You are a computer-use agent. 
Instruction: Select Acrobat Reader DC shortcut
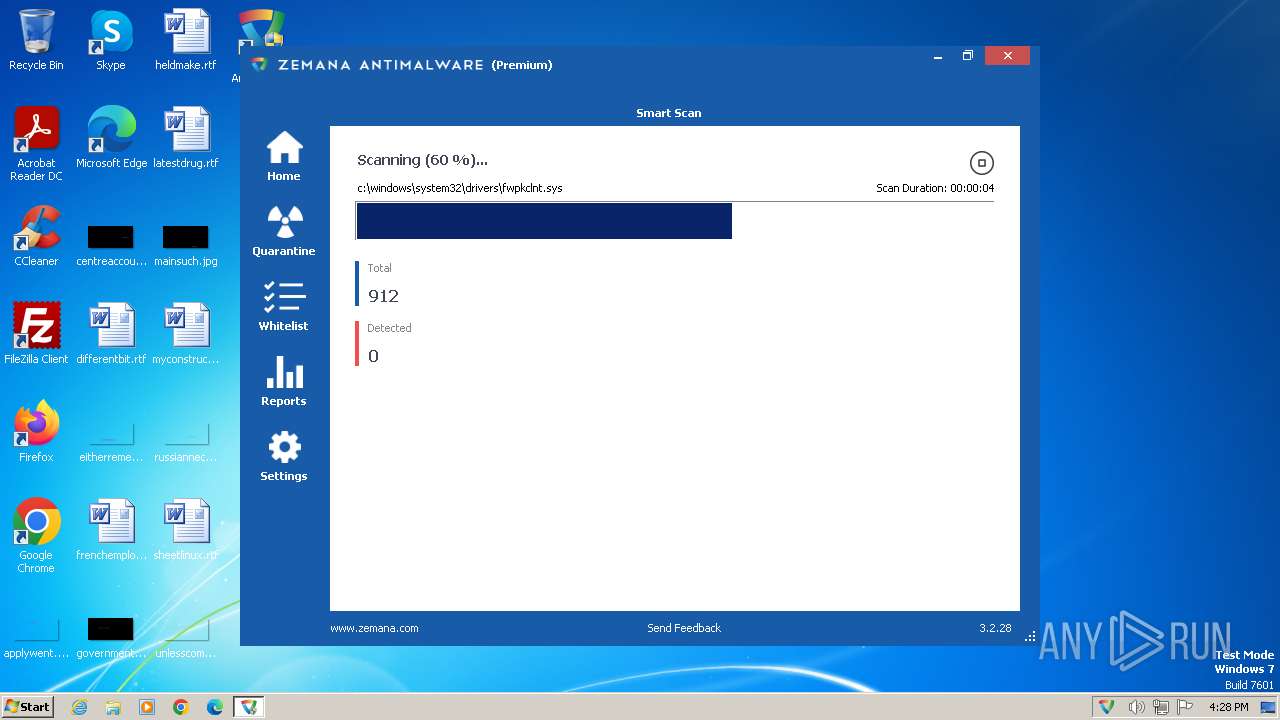pos(36,144)
